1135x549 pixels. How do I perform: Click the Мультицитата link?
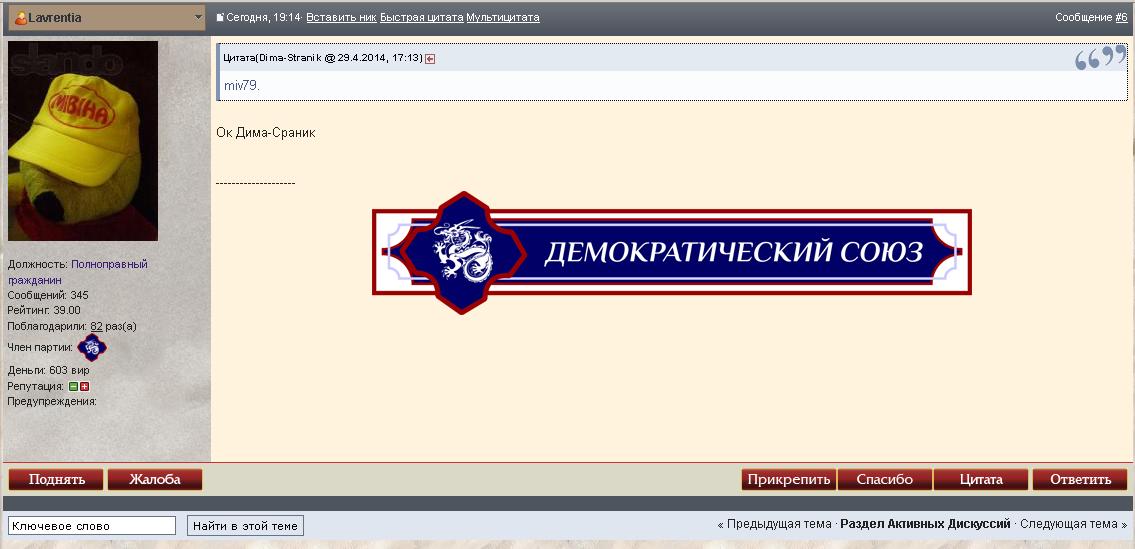502,17
